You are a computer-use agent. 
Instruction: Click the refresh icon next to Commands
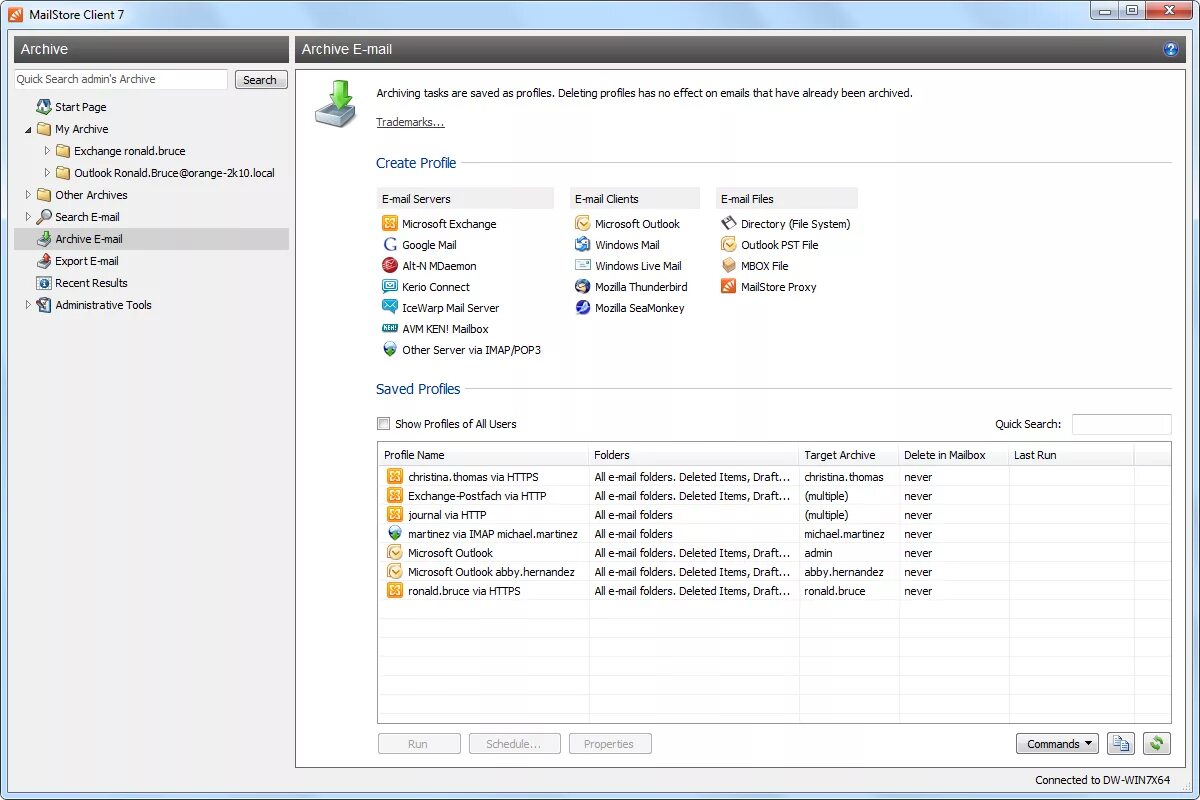pos(1157,744)
